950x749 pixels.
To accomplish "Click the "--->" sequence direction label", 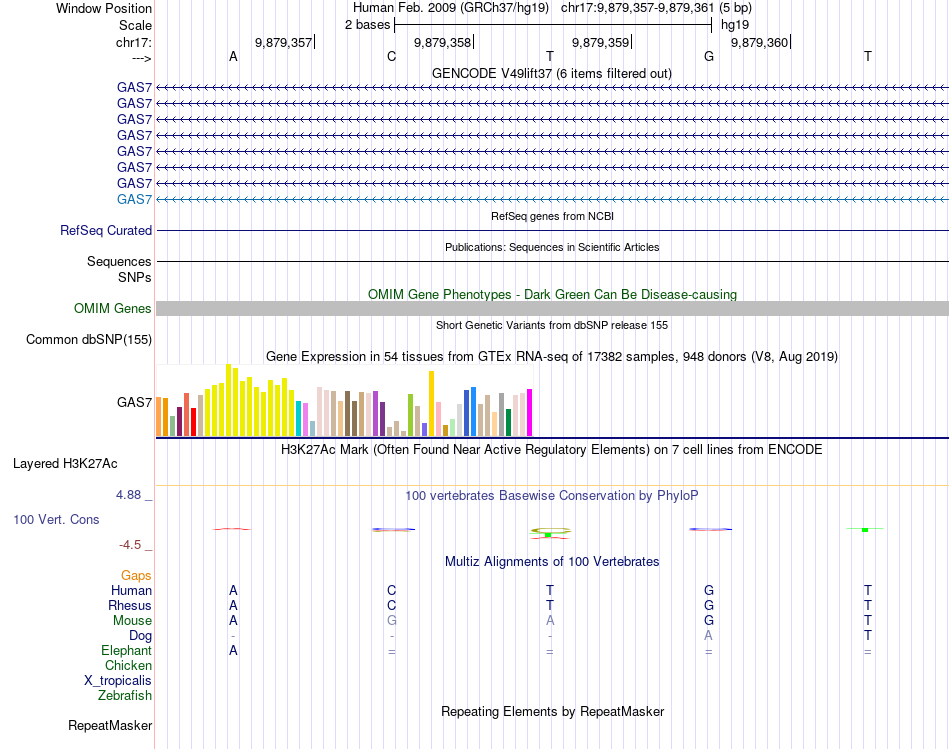I will (x=142, y=58).
